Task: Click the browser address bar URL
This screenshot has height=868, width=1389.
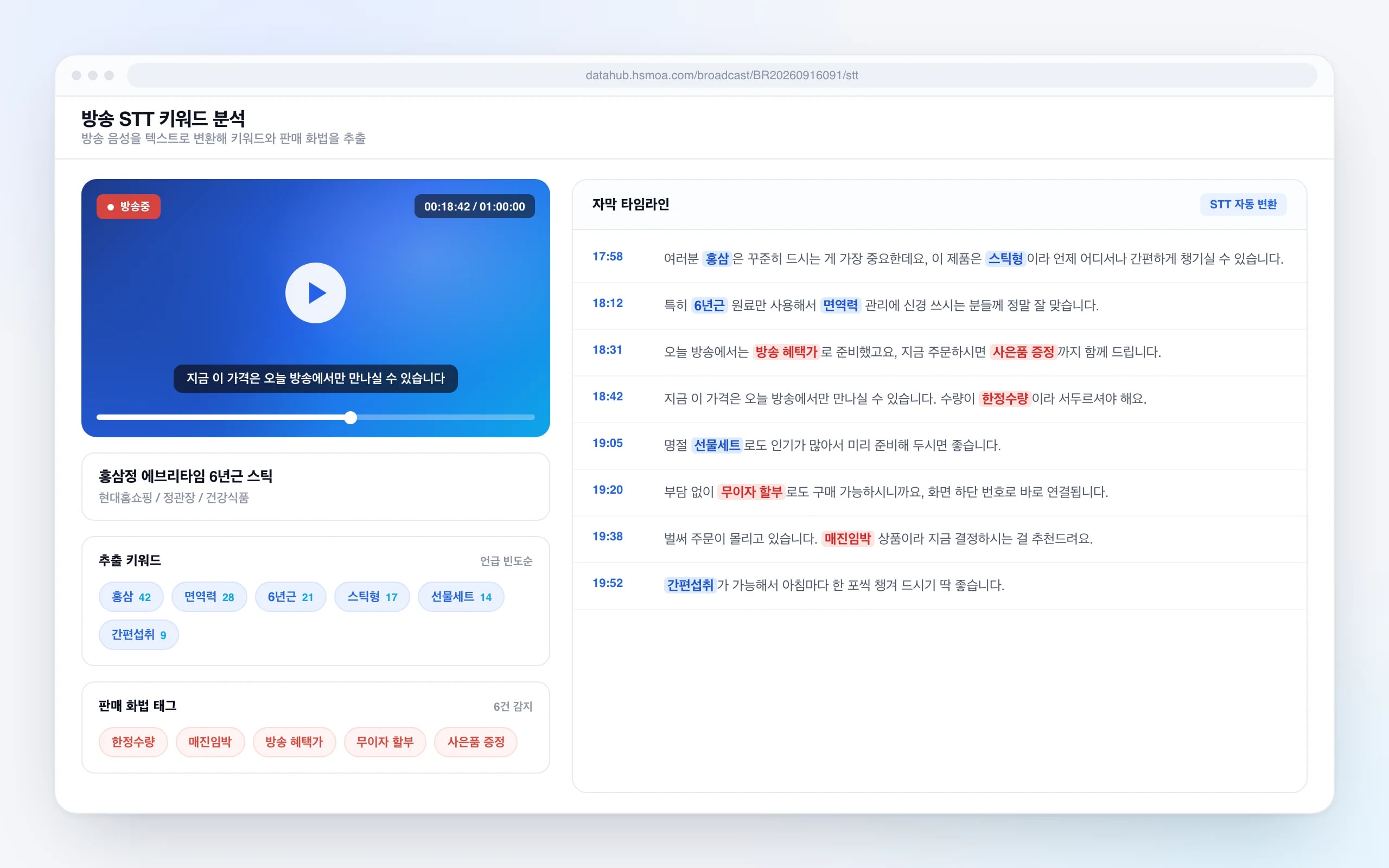Action: tap(722, 75)
